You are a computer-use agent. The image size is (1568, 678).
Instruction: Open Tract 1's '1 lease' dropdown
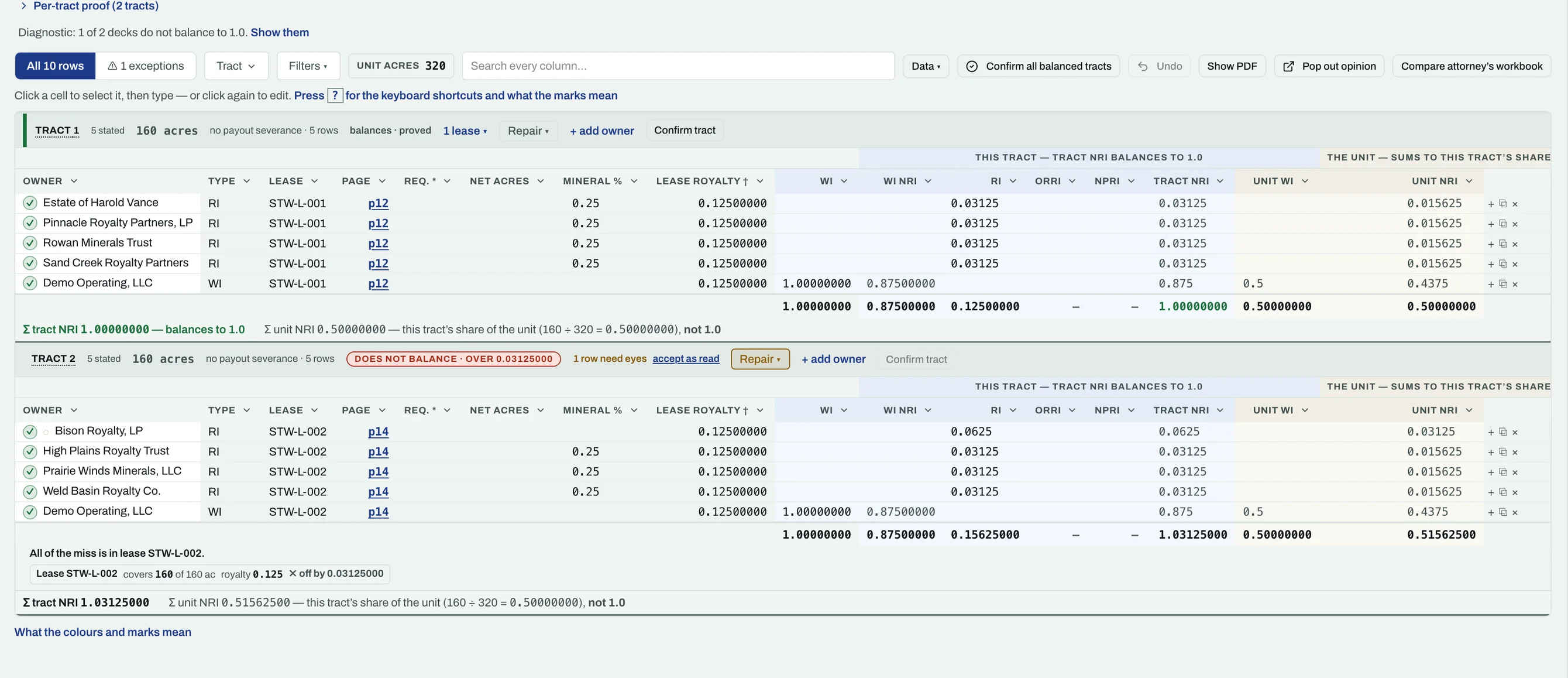(465, 131)
